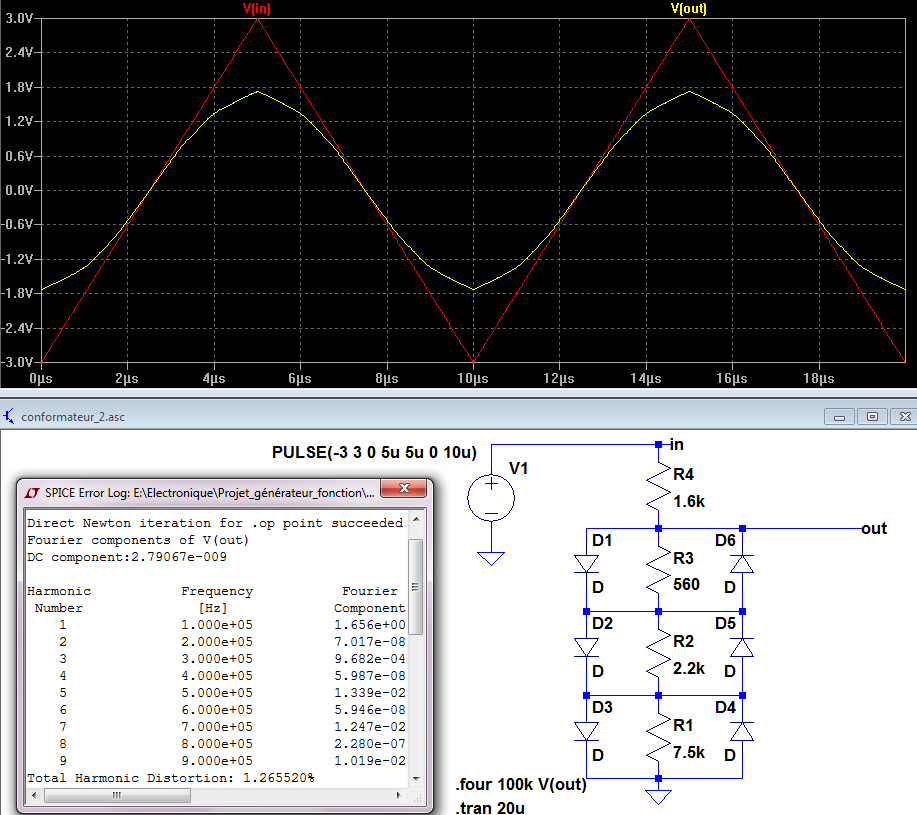Select resistor R2 zigzag symbol
This screenshot has height=815, width=917.
[x=659, y=654]
